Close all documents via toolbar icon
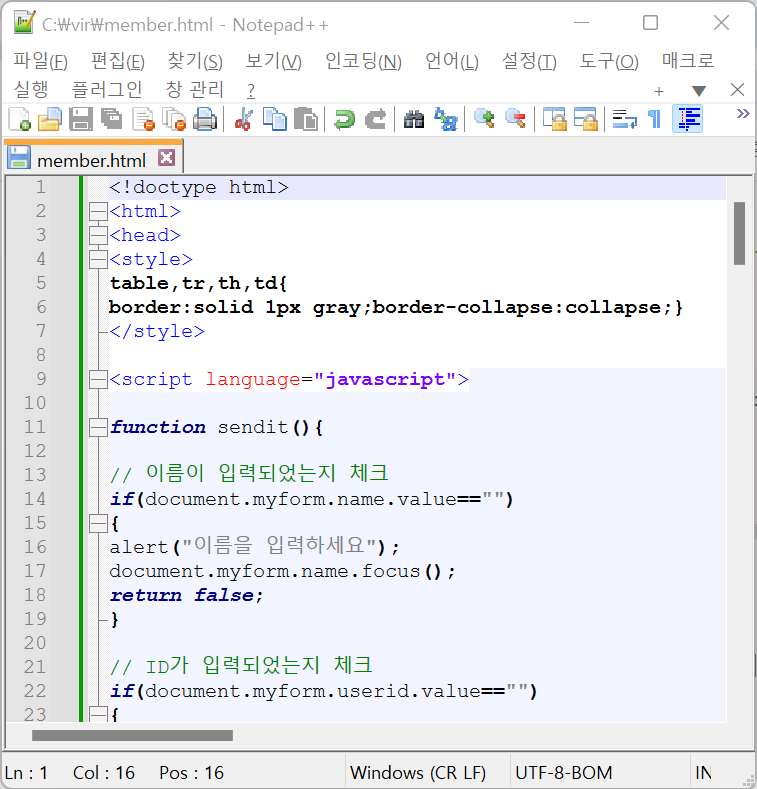Viewport: 757px width, 789px height. (174, 120)
